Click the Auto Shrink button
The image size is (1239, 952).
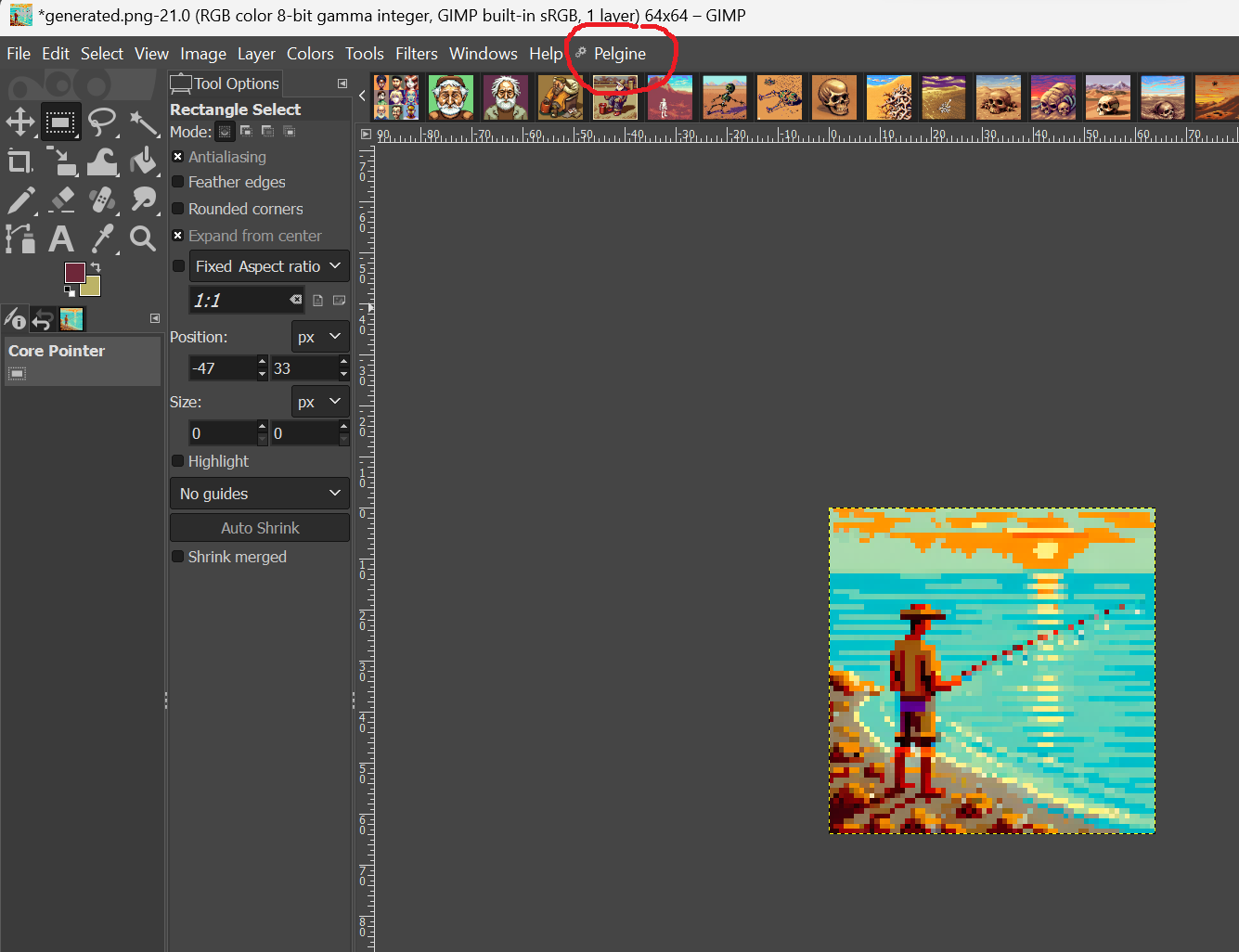(x=260, y=528)
